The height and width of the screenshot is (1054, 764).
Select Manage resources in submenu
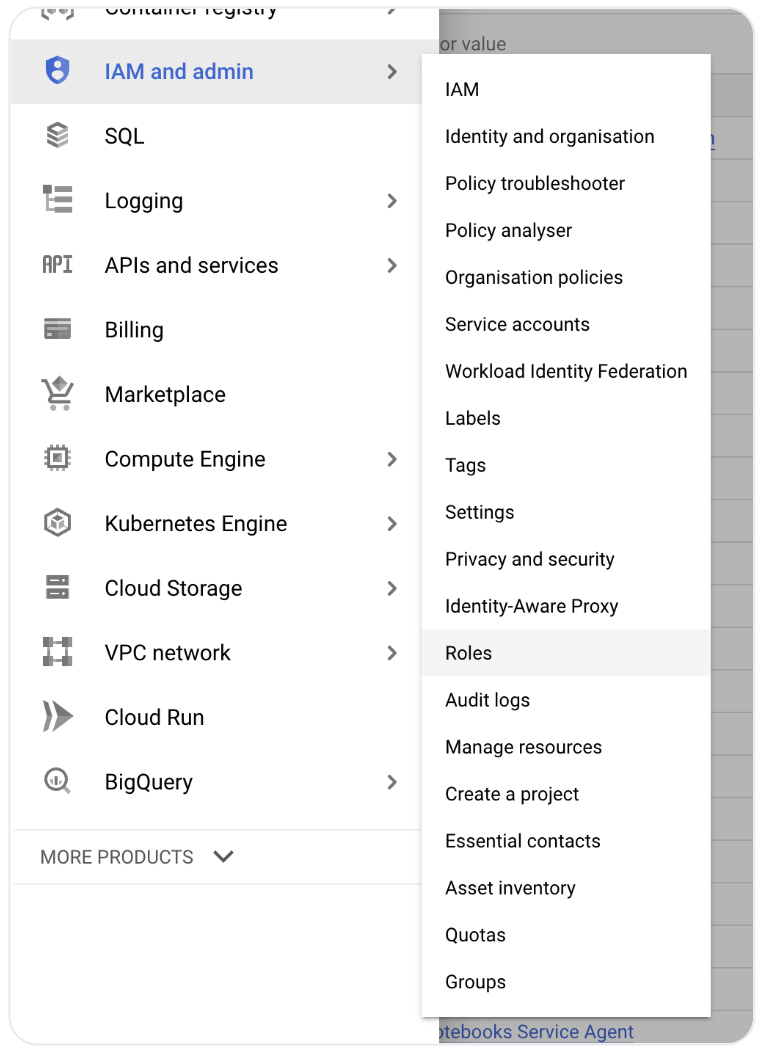[x=566, y=747]
